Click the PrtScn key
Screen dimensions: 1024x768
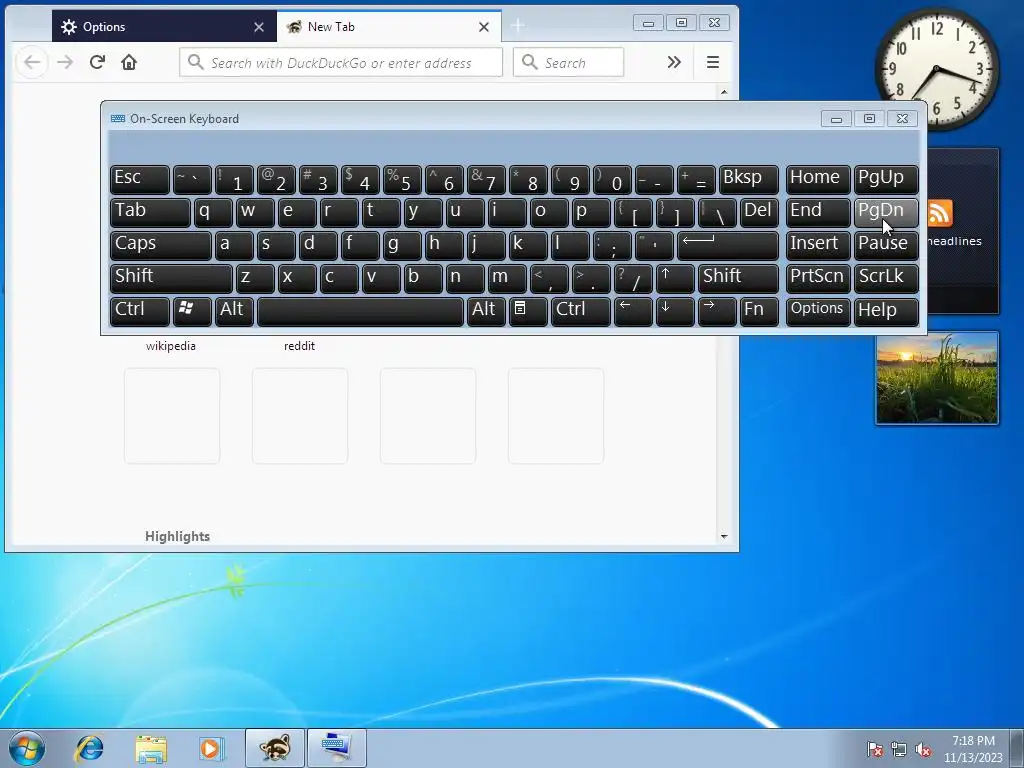tap(817, 278)
